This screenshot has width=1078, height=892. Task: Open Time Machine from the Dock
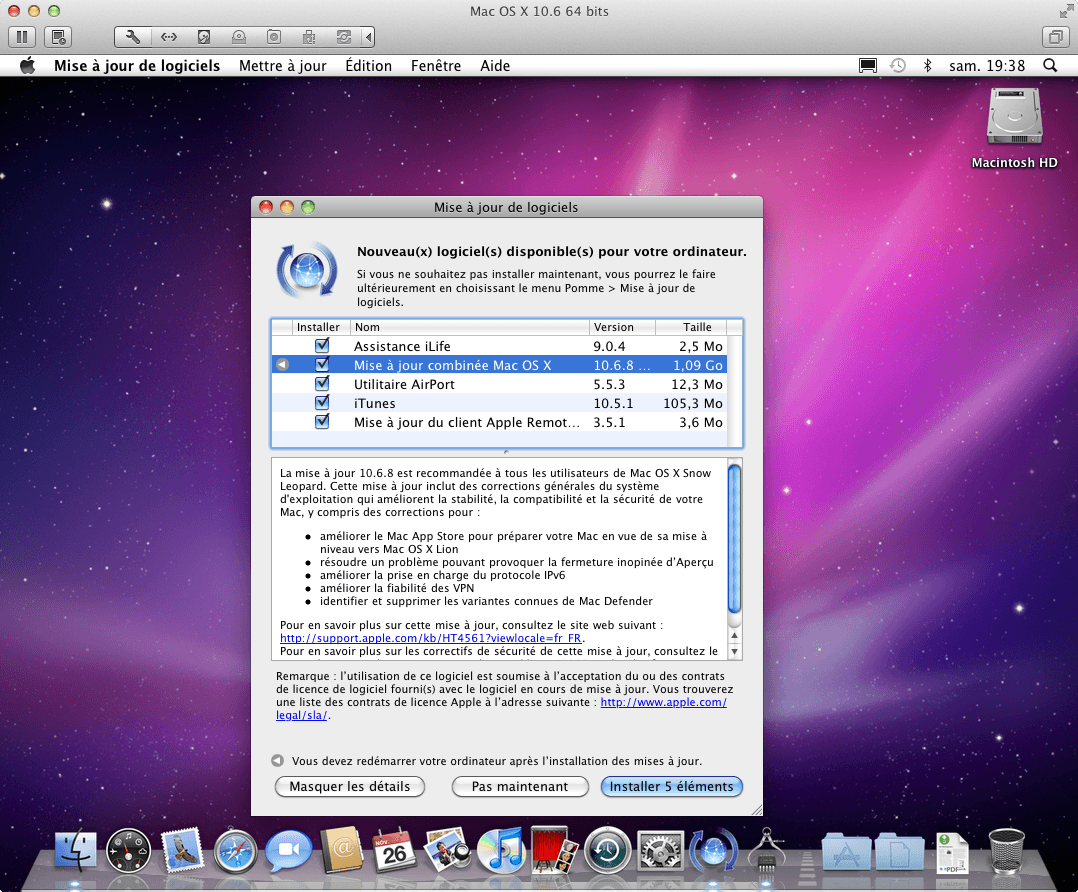click(x=607, y=850)
